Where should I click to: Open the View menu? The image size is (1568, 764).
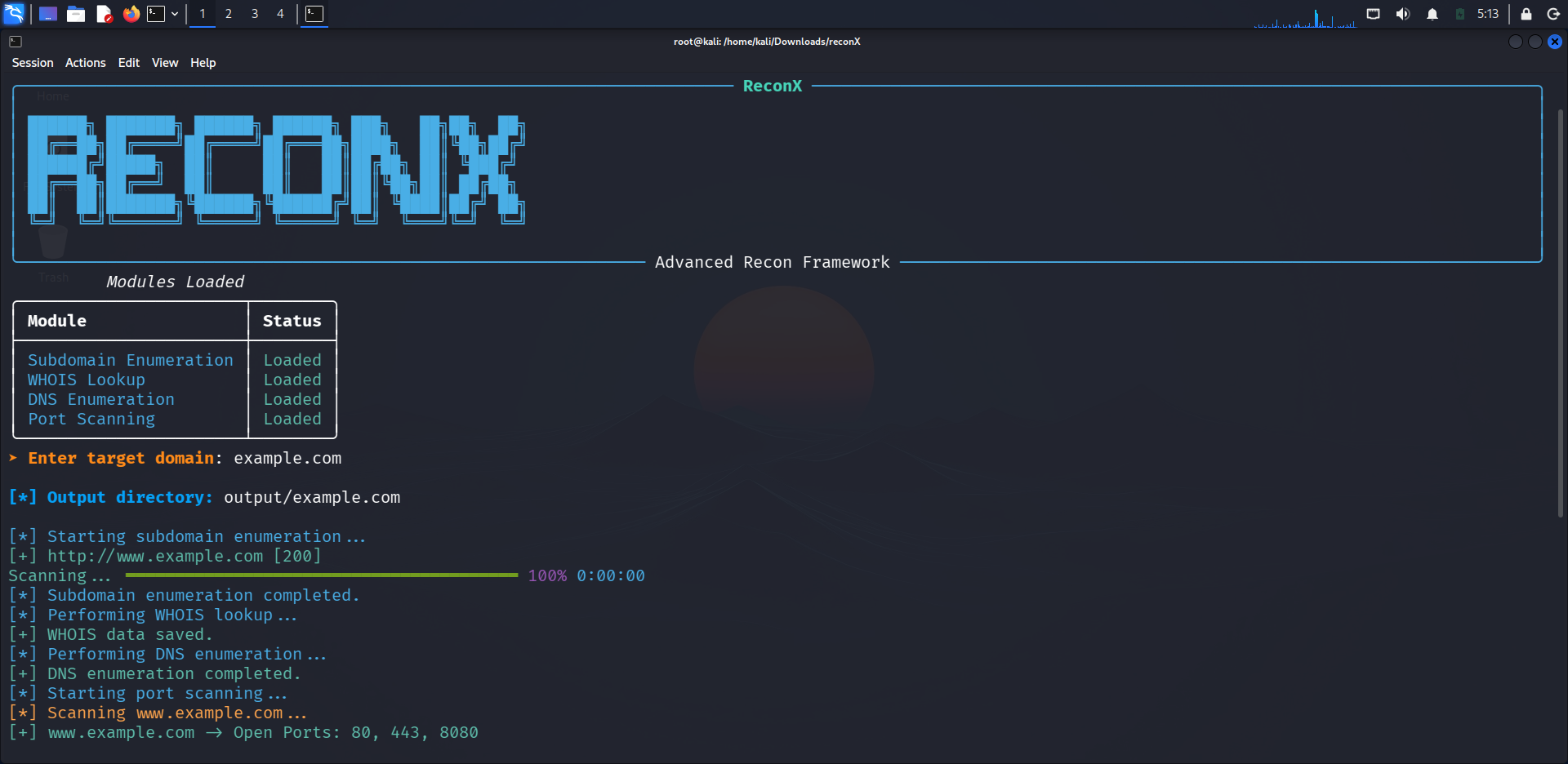click(x=165, y=63)
